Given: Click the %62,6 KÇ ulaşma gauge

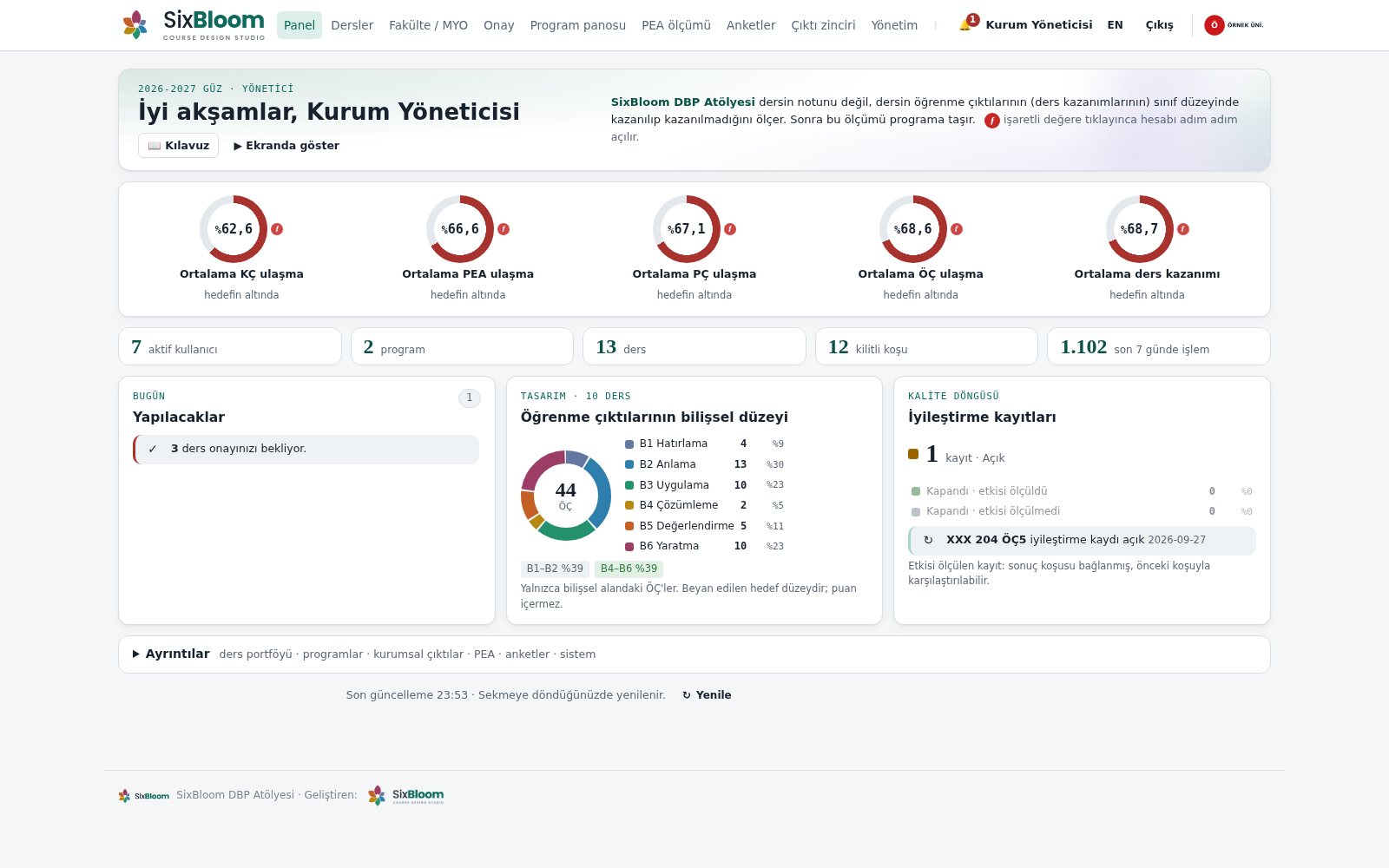Looking at the screenshot, I should point(234,229).
